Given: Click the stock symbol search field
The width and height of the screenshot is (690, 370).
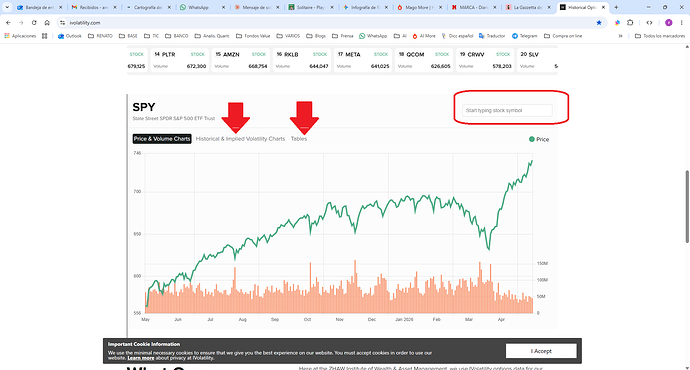Looking at the screenshot, I should [507, 110].
